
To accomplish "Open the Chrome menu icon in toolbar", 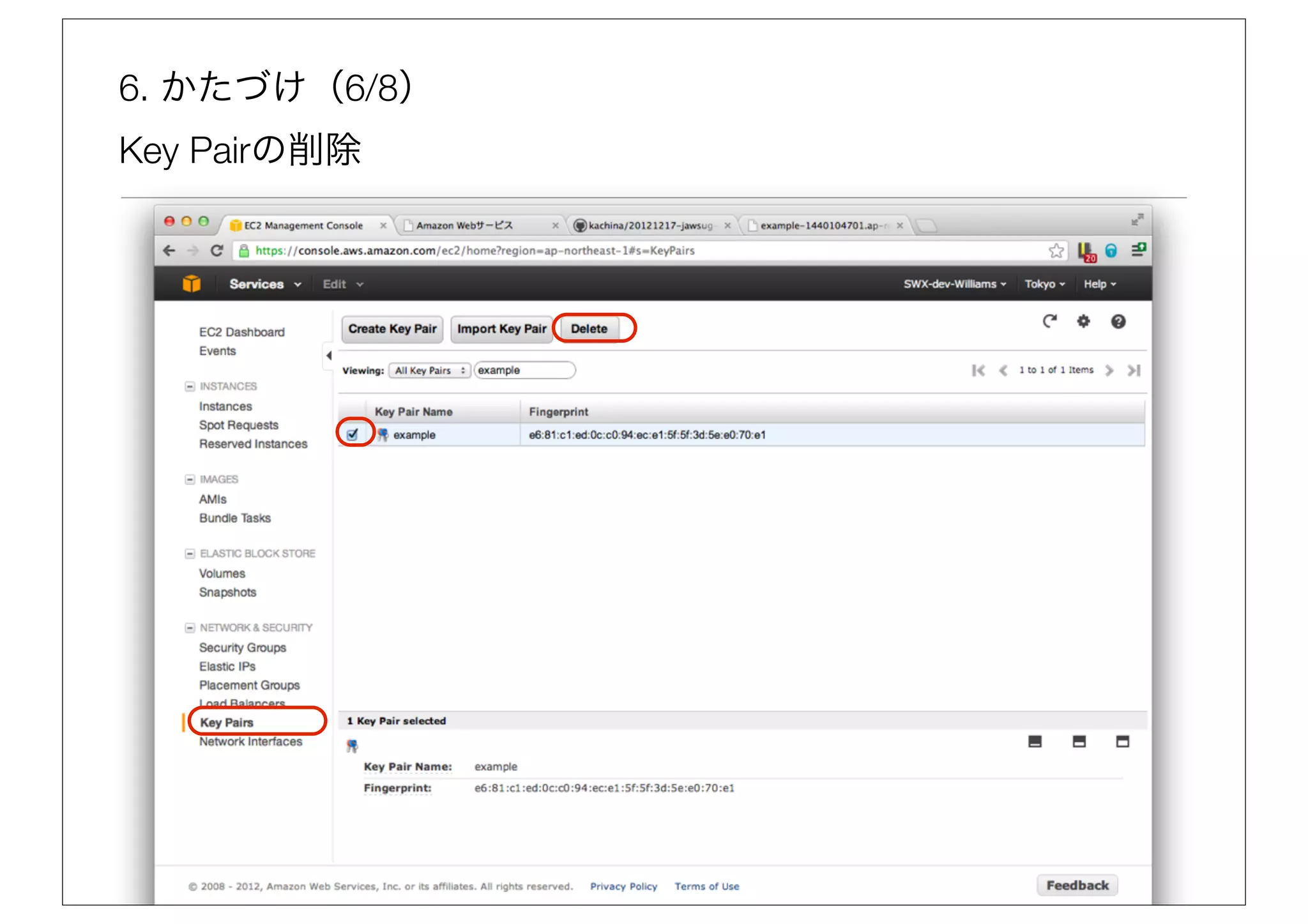I will click(1138, 250).
